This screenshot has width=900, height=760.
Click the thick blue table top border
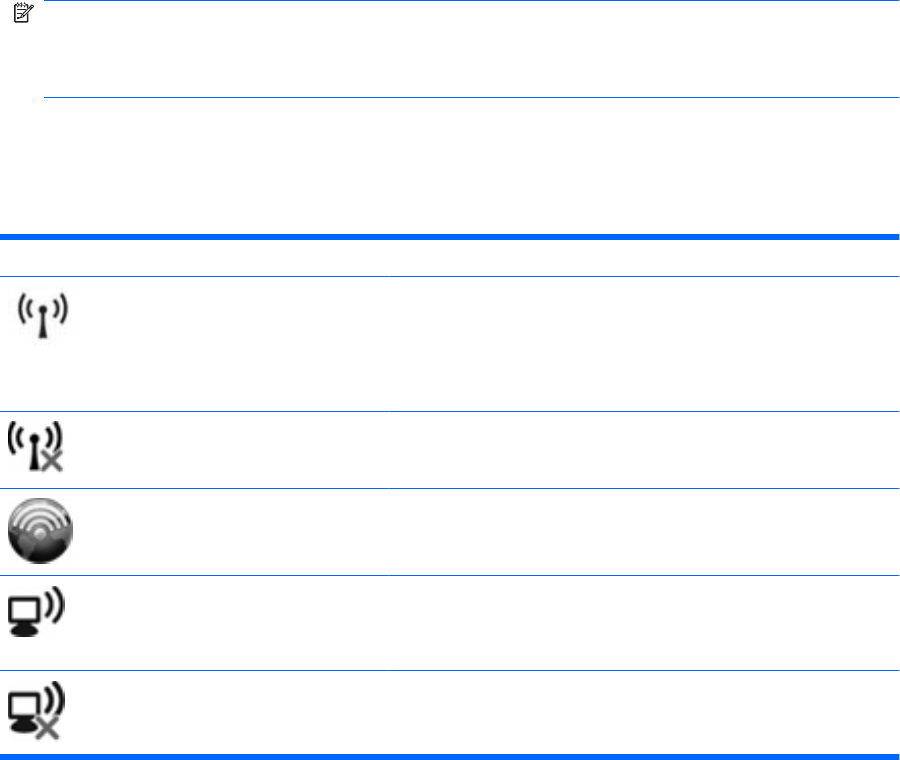(x=450, y=237)
